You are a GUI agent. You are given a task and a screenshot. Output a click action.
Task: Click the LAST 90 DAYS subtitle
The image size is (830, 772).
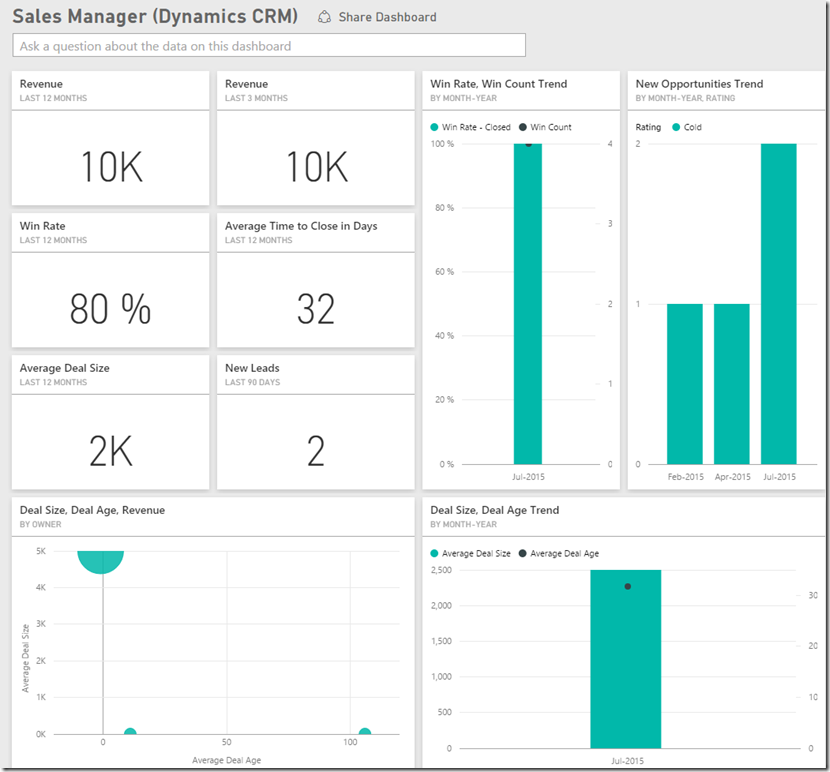coord(252,382)
